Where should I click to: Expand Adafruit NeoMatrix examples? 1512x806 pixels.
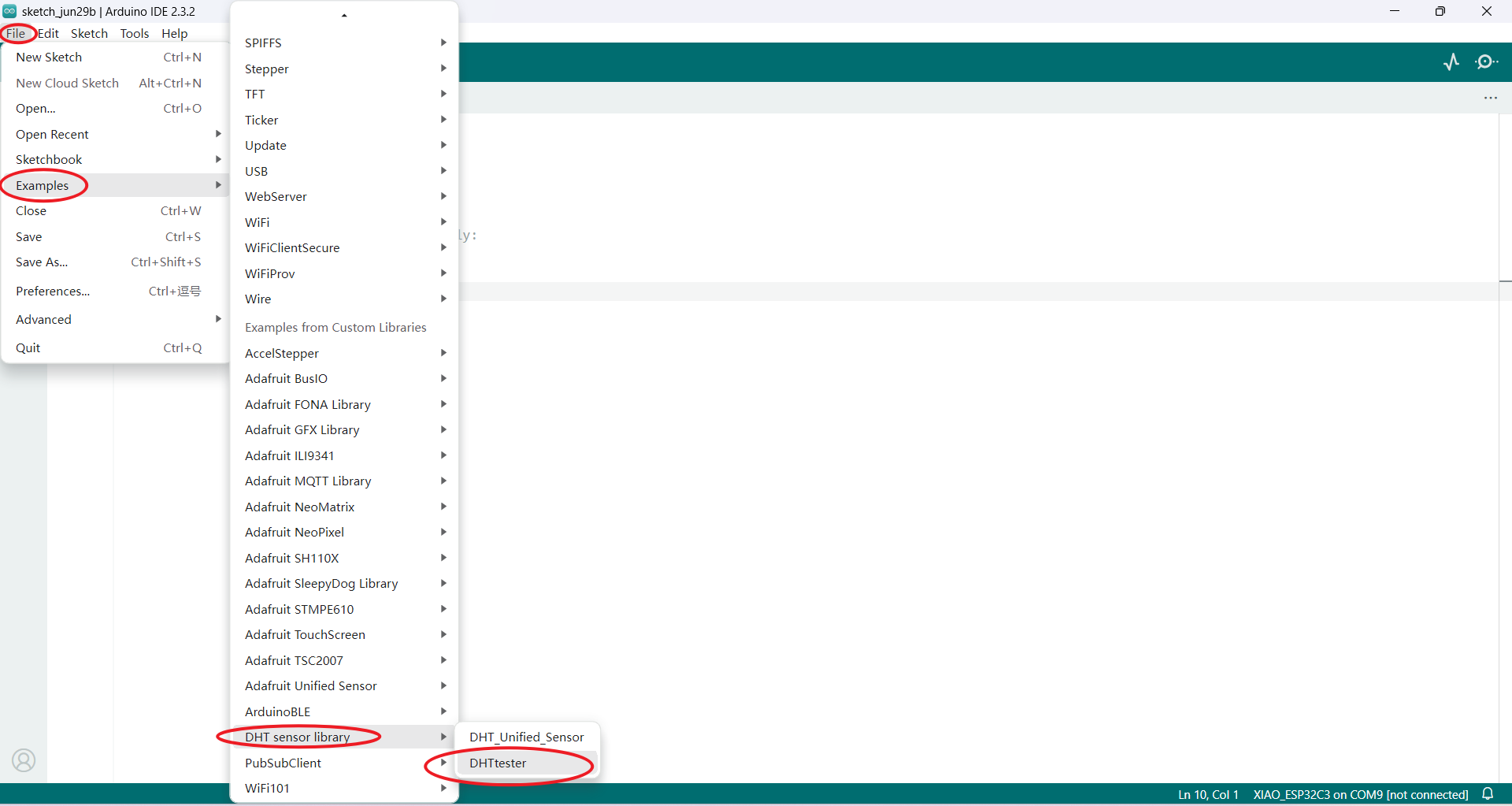point(344,507)
